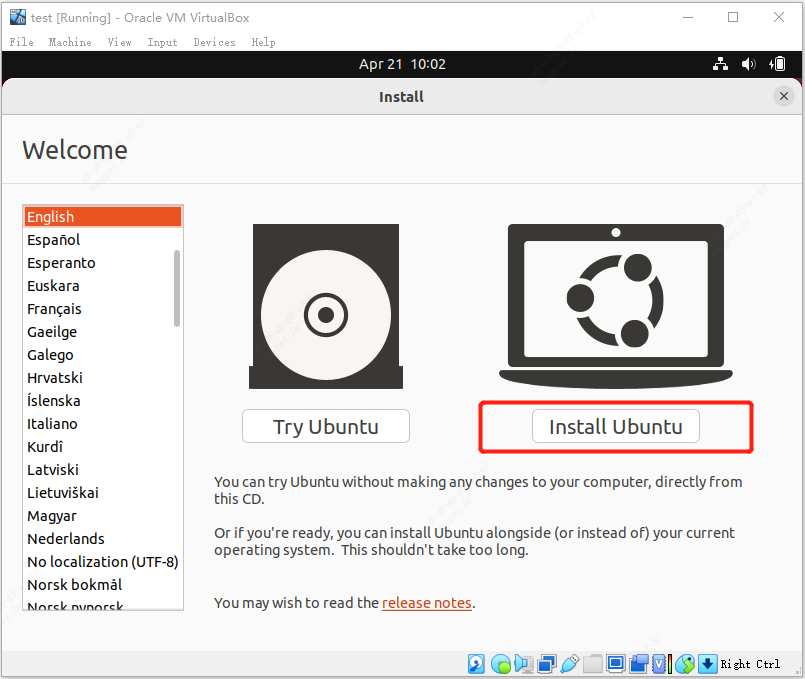This screenshot has height=679, width=805.
Task: Click the keyboard capture arrow icon
Action: point(707,664)
